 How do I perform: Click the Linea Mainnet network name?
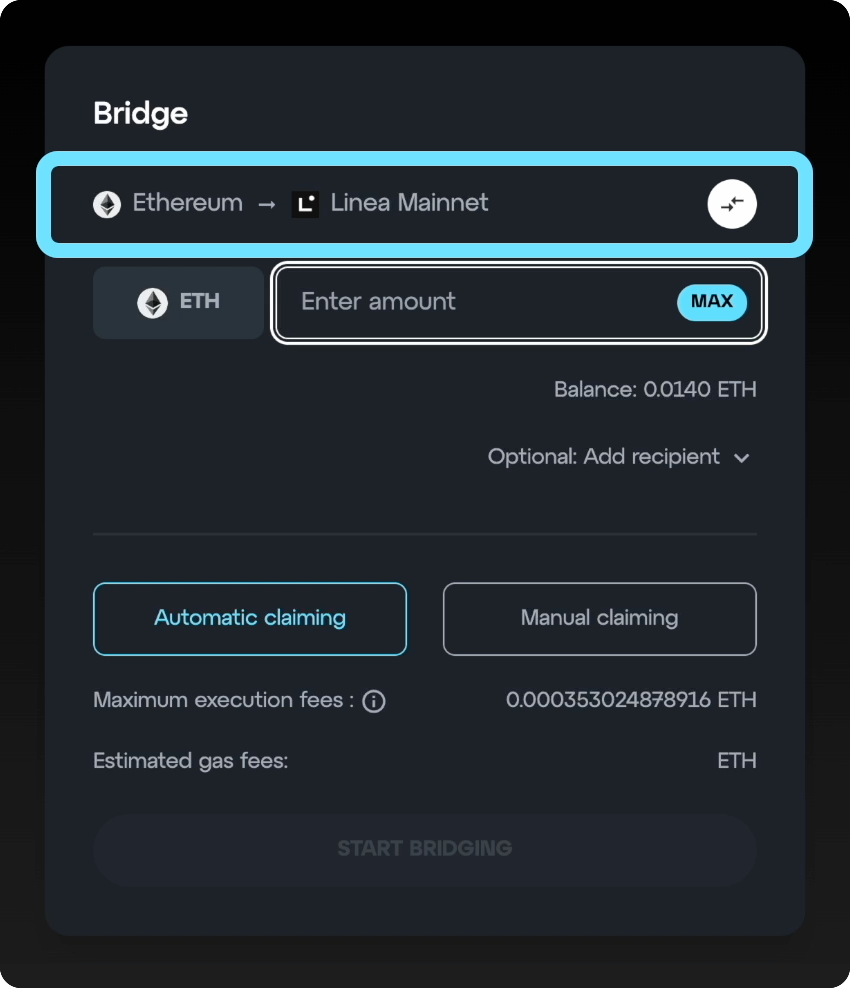[x=410, y=203]
